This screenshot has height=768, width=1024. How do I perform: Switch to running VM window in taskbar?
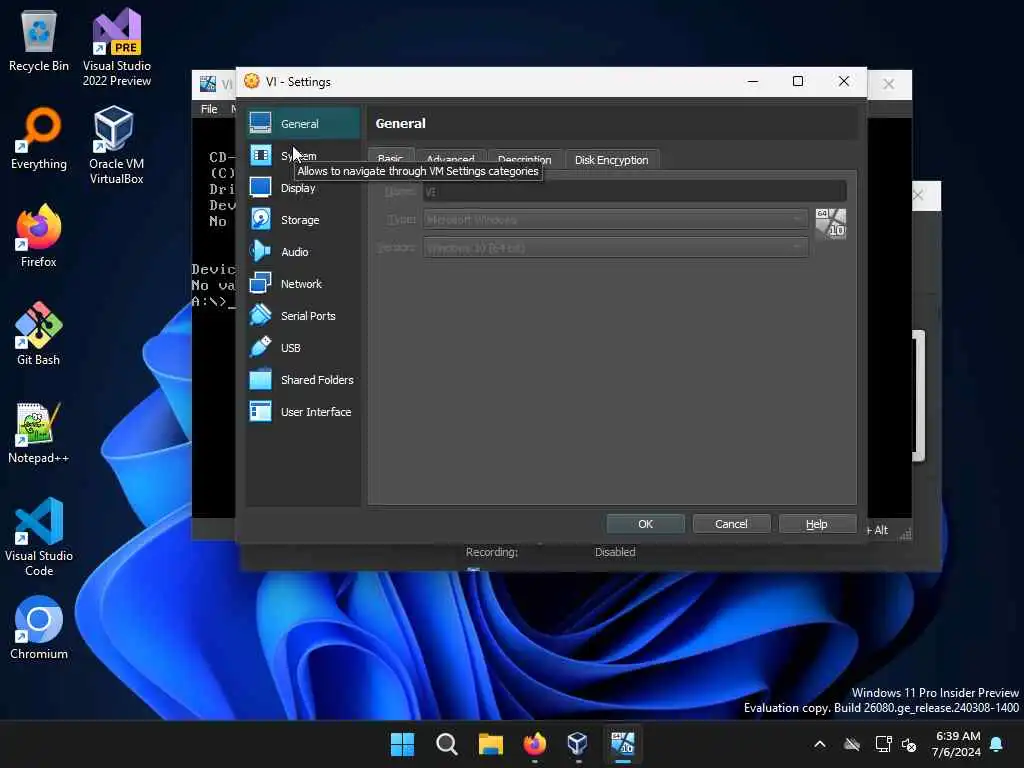[622, 744]
